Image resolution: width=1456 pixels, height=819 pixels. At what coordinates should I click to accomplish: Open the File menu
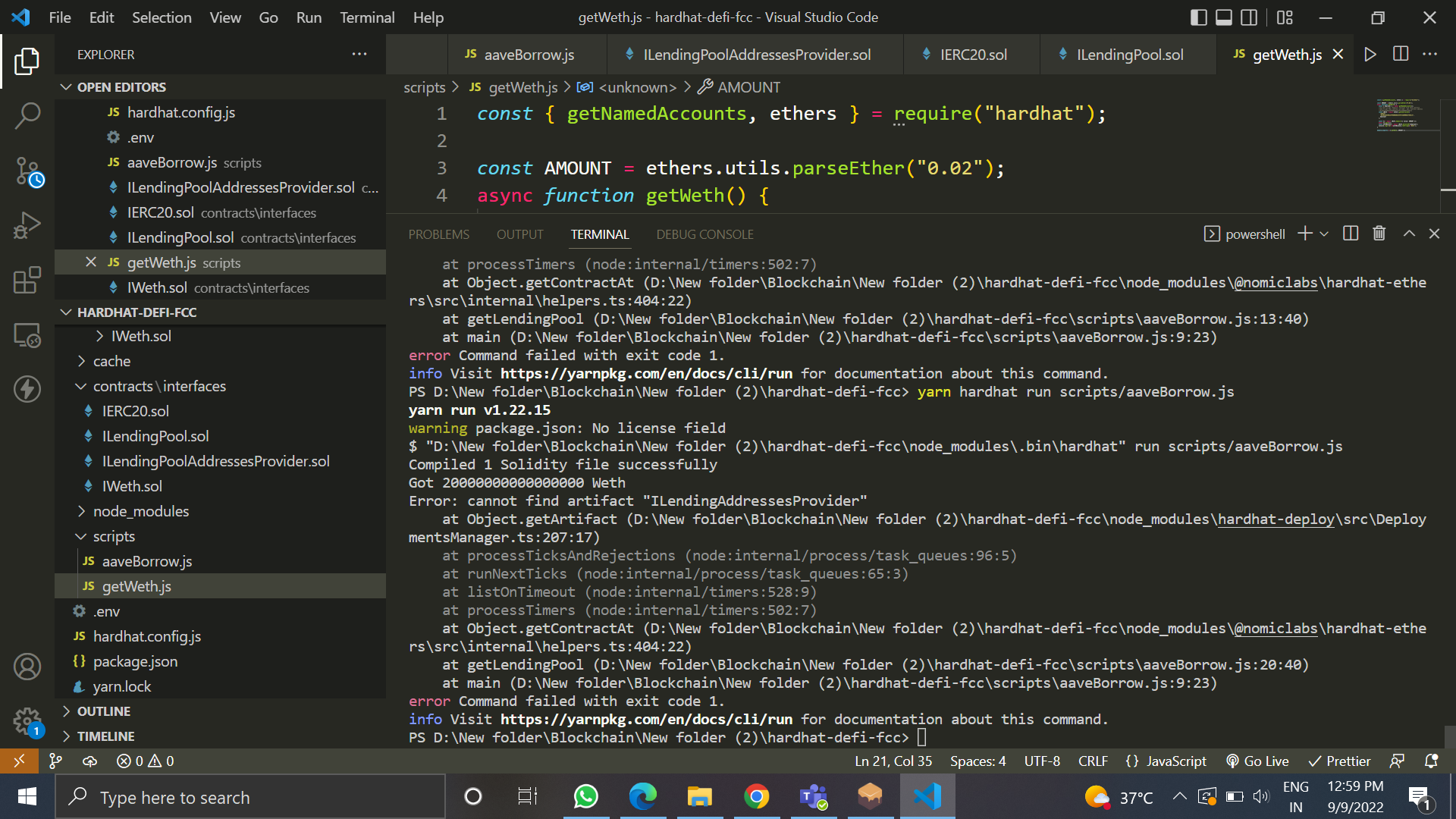[60, 17]
